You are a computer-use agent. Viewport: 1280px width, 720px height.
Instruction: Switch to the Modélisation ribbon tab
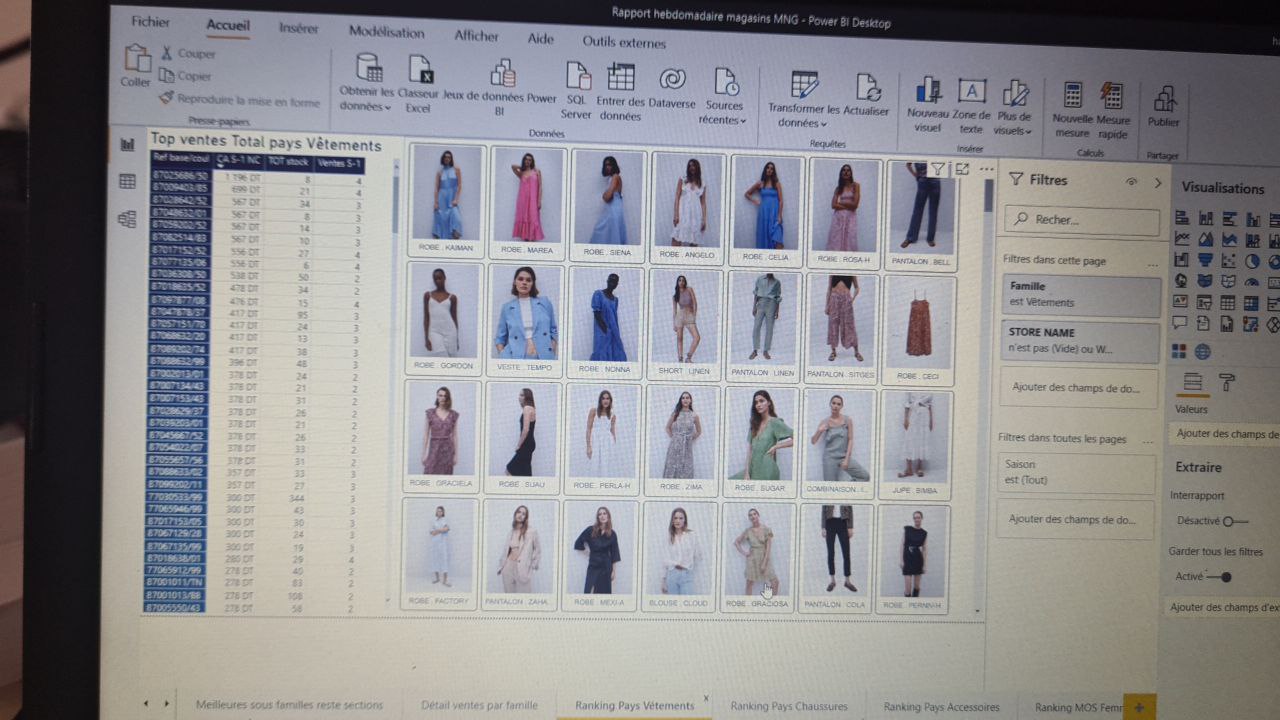tap(387, 31)
